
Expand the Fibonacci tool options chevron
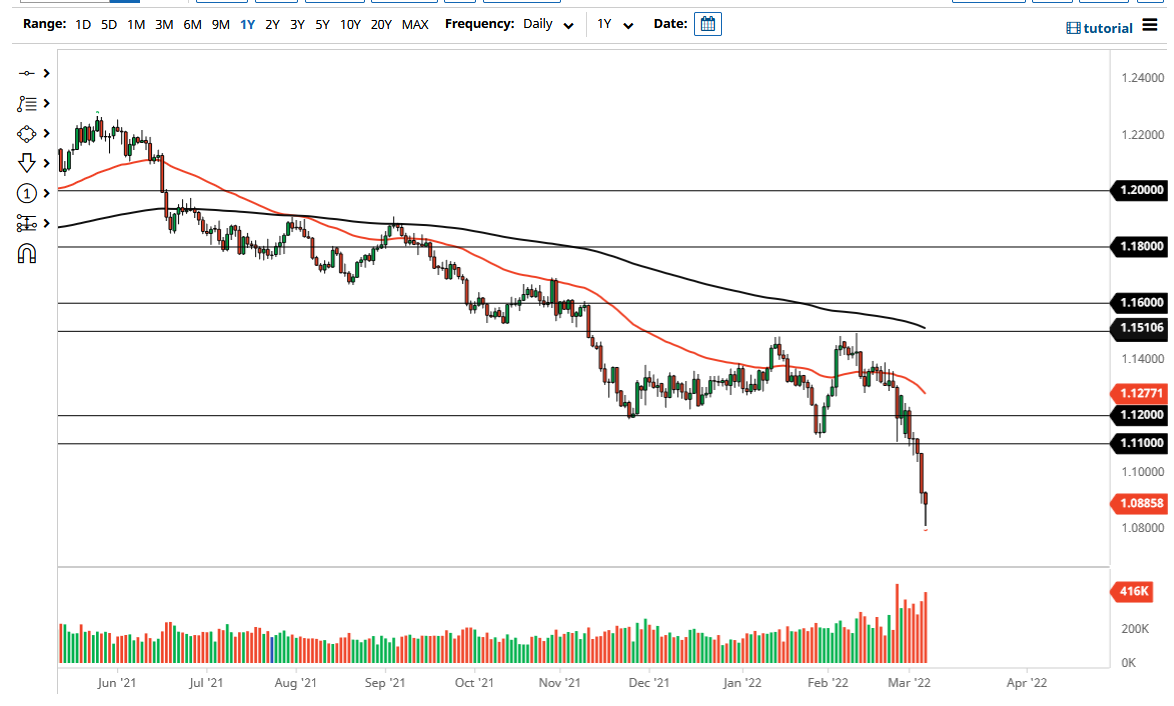coord(45,103)
